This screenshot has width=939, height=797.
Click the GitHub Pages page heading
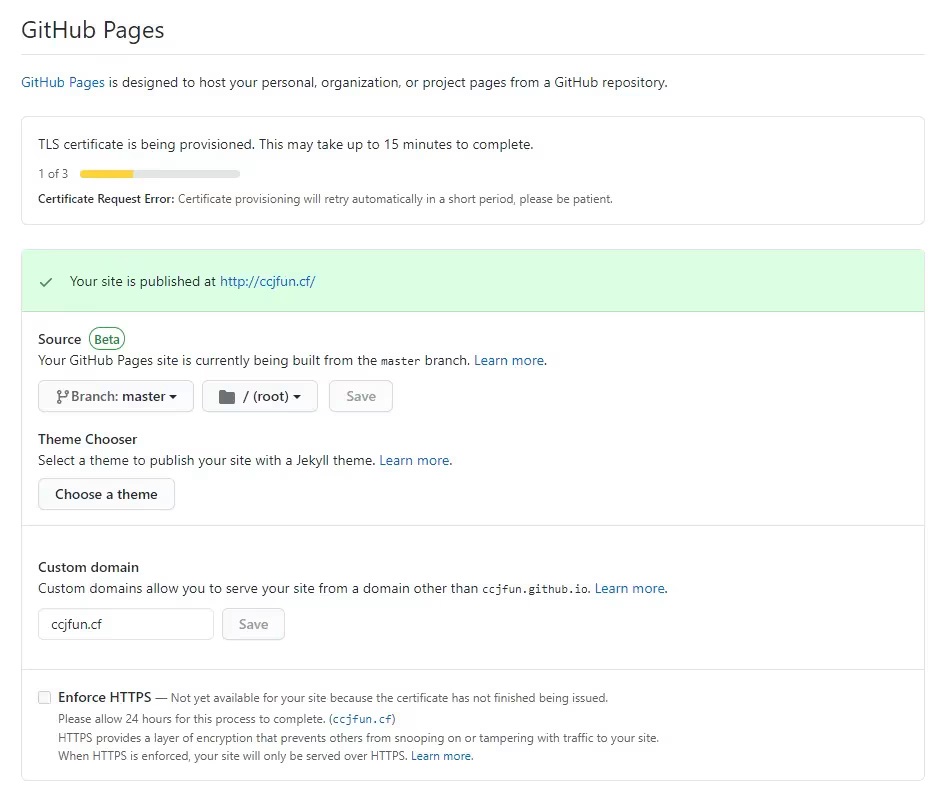click(93, 30)
